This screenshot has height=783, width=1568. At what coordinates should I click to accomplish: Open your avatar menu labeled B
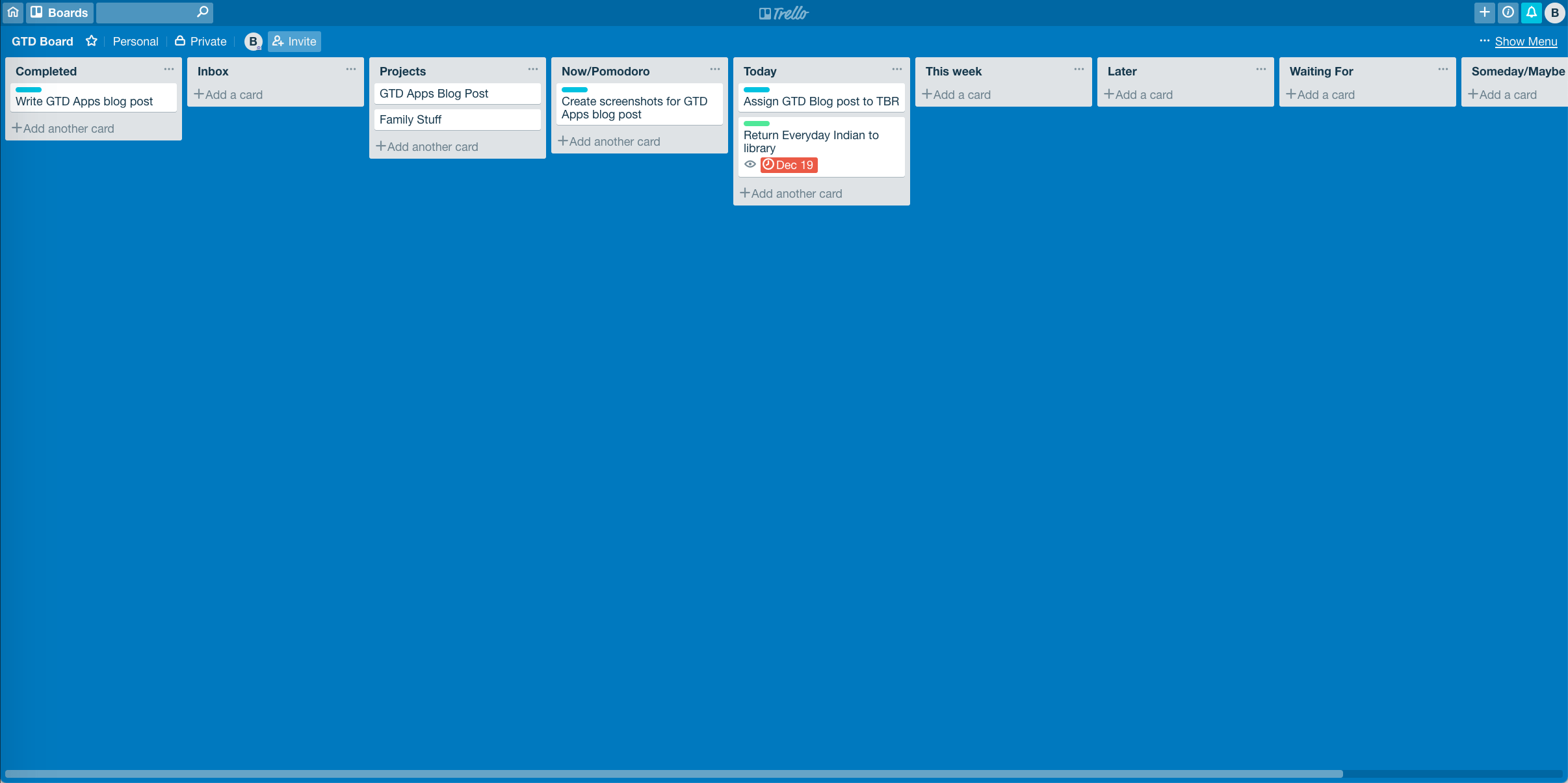click(1554, 12)
